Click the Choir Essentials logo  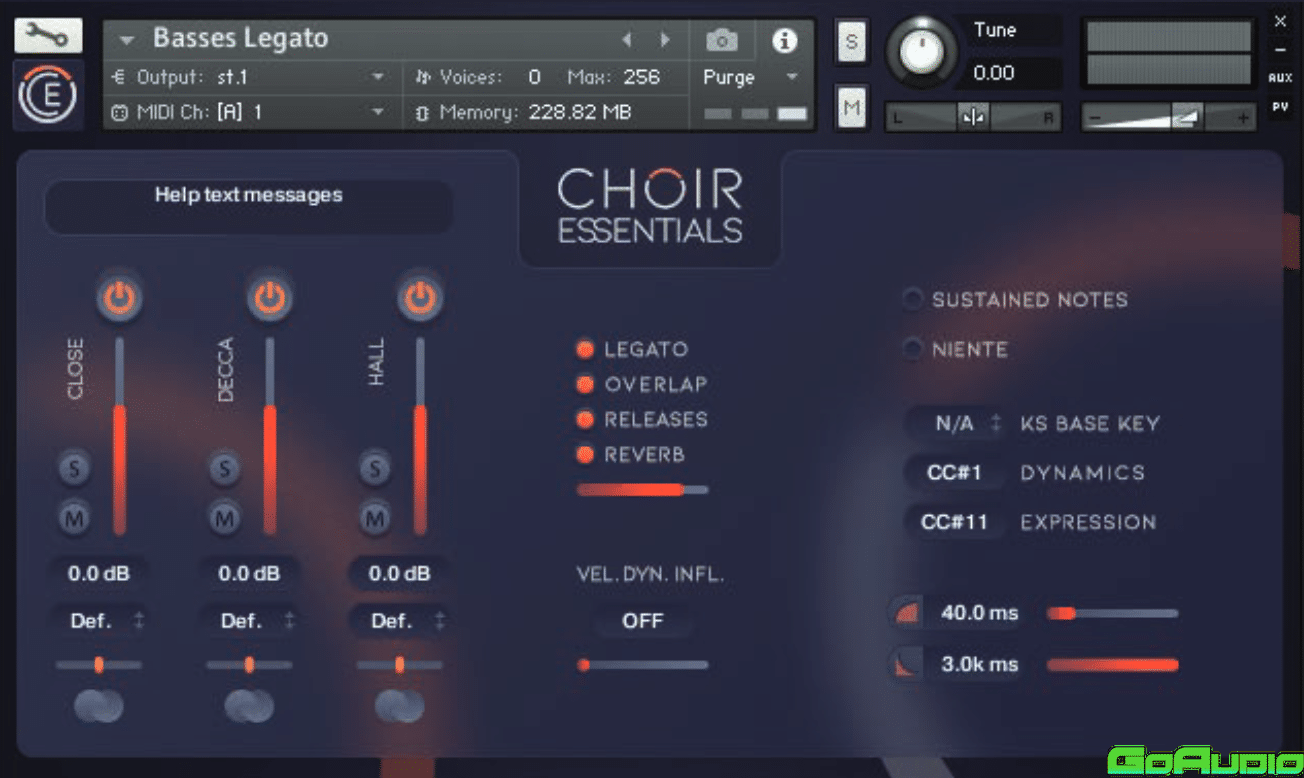(650, 207)
